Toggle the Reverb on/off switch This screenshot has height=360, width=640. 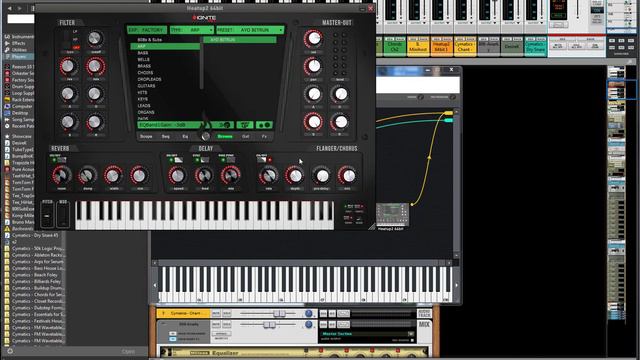click(x=58, y=160)
